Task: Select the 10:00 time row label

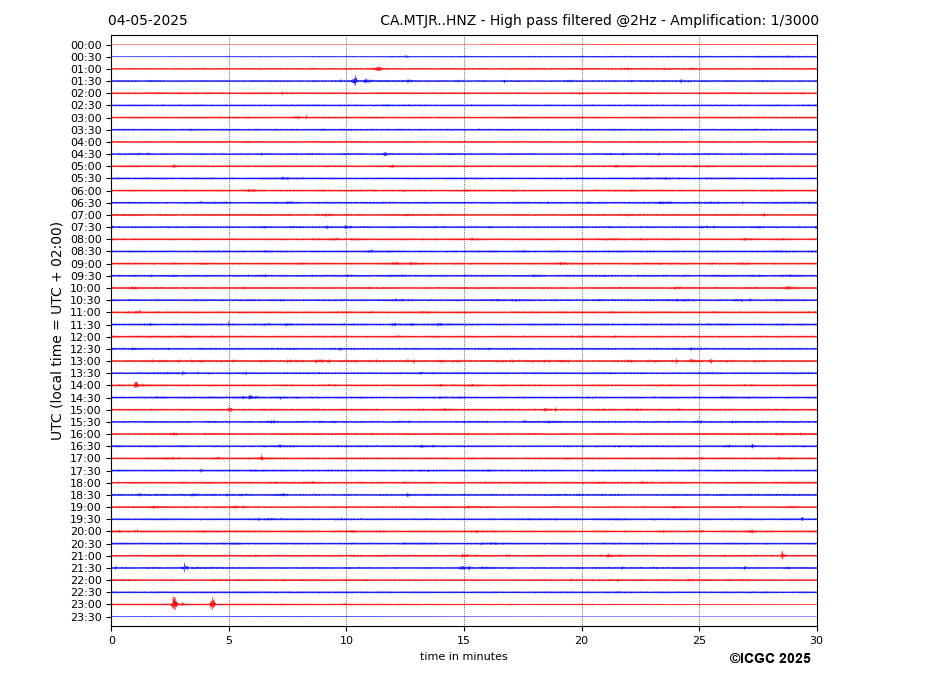Action: 86,289
